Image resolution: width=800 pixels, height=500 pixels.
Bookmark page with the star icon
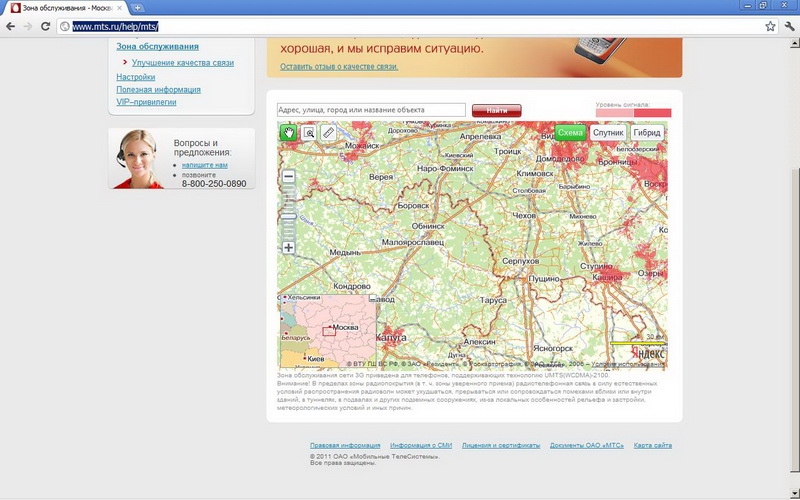tap(770, 26)
